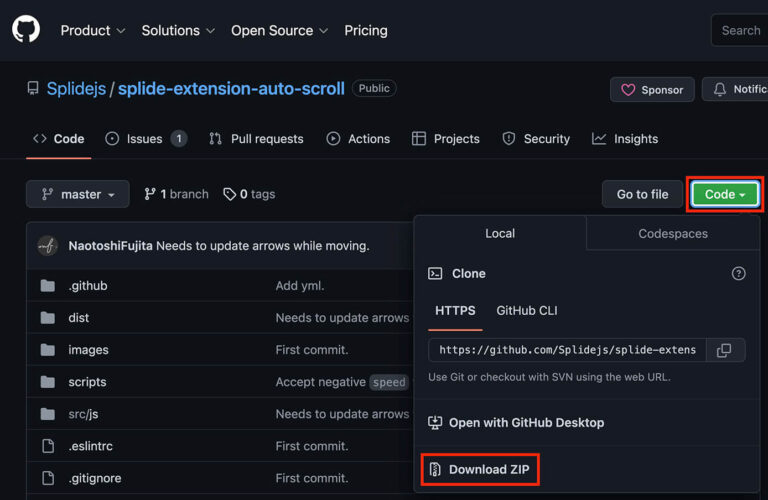Click the clone help question mark icon
Viewport: 768px width, 500px height.
pyautogui.click(x=738, y=273)
